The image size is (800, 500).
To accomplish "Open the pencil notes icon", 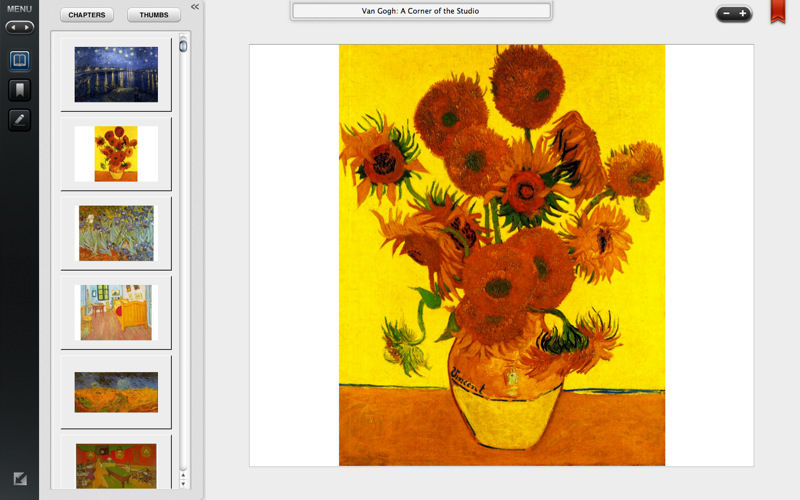I will pos(19,120).
